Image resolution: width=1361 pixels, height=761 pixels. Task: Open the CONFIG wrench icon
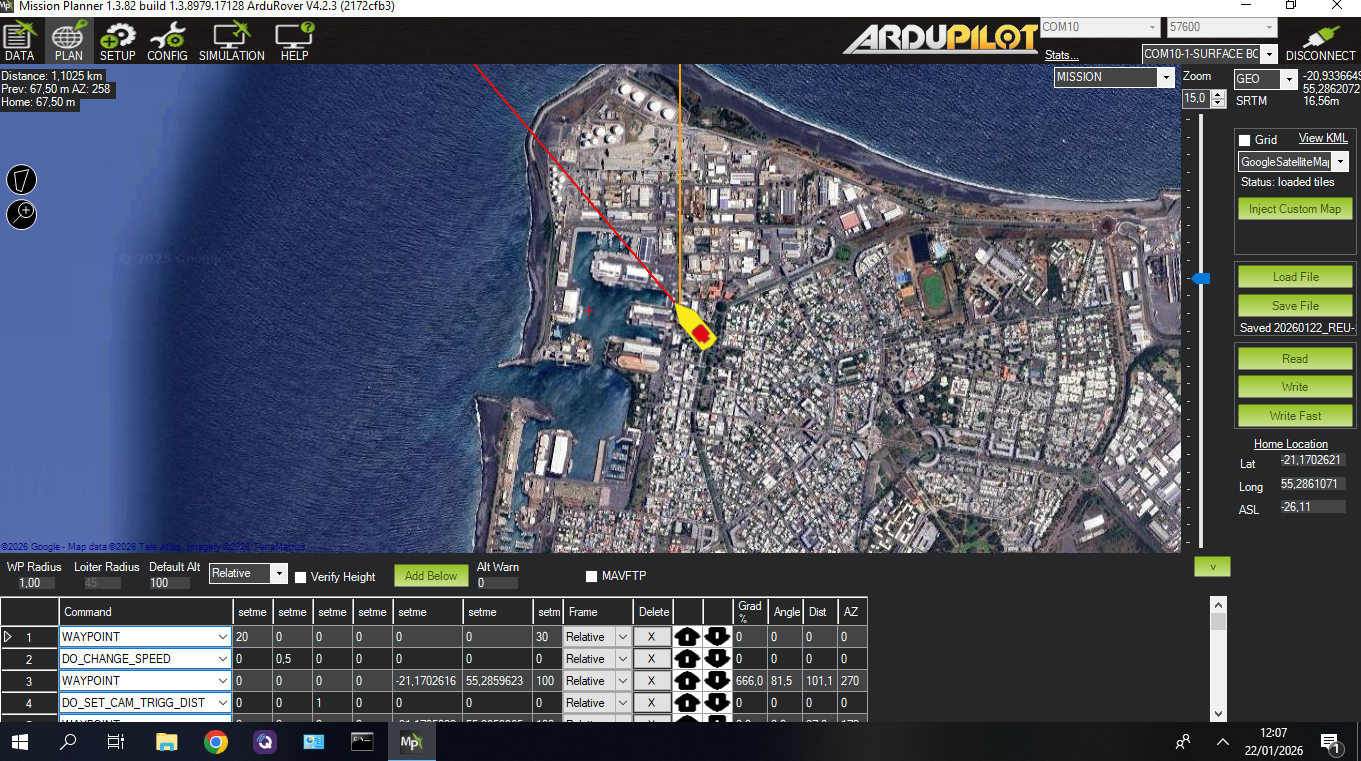(x=167, y=40)
